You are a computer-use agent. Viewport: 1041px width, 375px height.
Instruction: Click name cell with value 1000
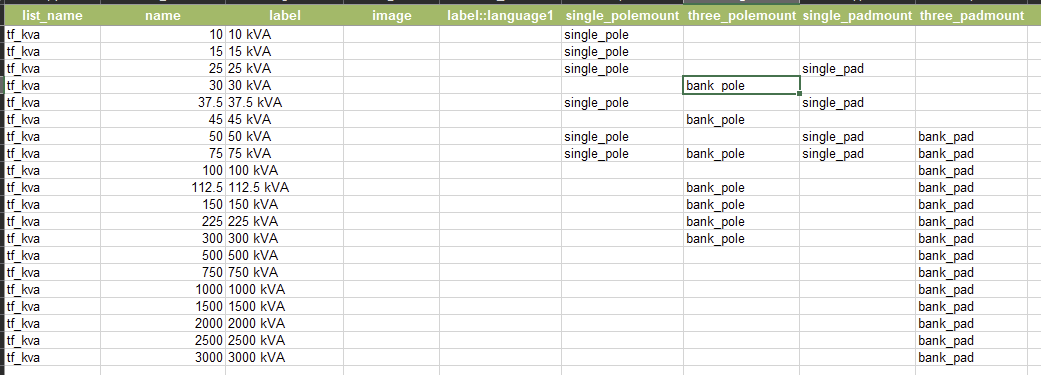(x=163, y=289)
